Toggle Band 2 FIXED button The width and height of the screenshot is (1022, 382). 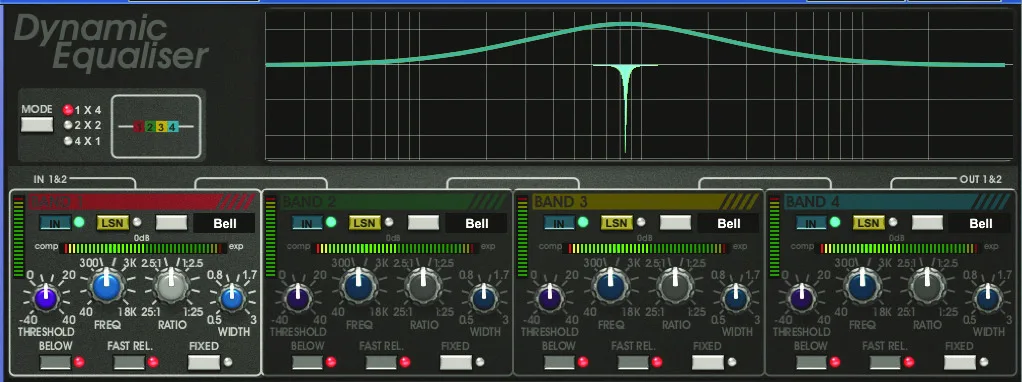pyautogui.click(x=456, y=362)
